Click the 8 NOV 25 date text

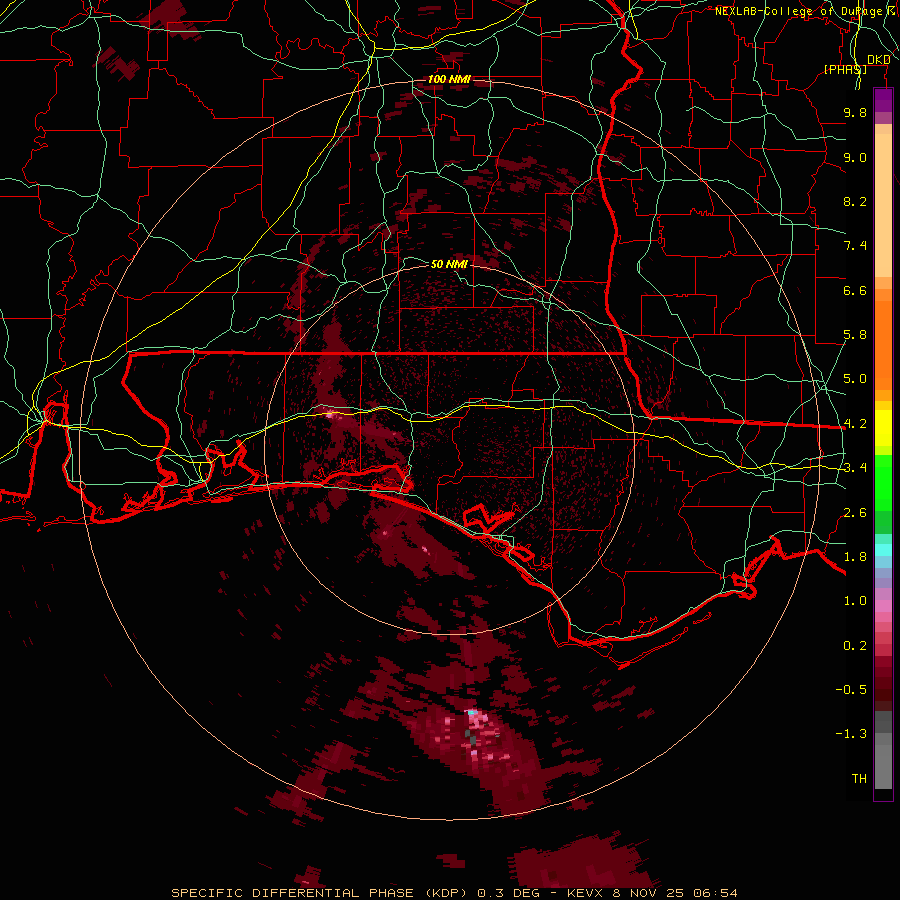(649, 893)
